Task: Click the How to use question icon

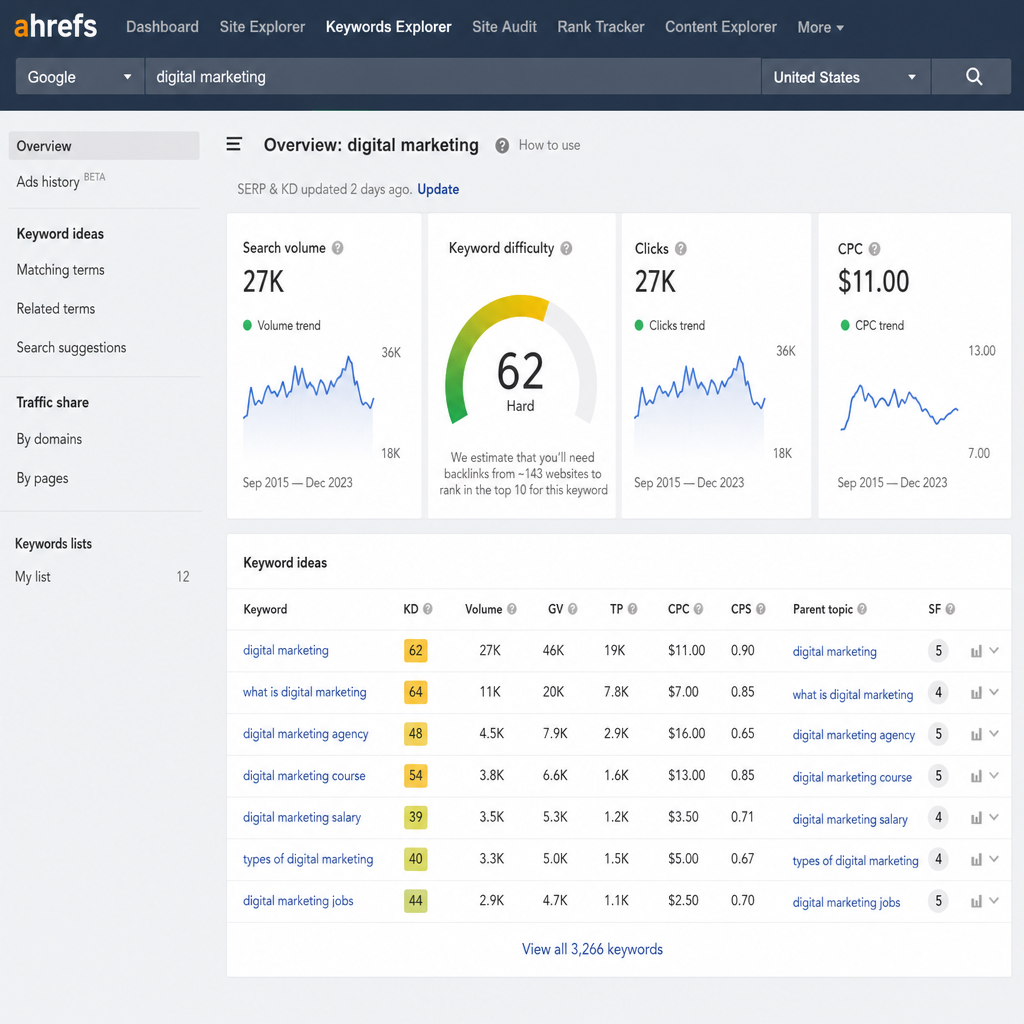Action: 502,146
